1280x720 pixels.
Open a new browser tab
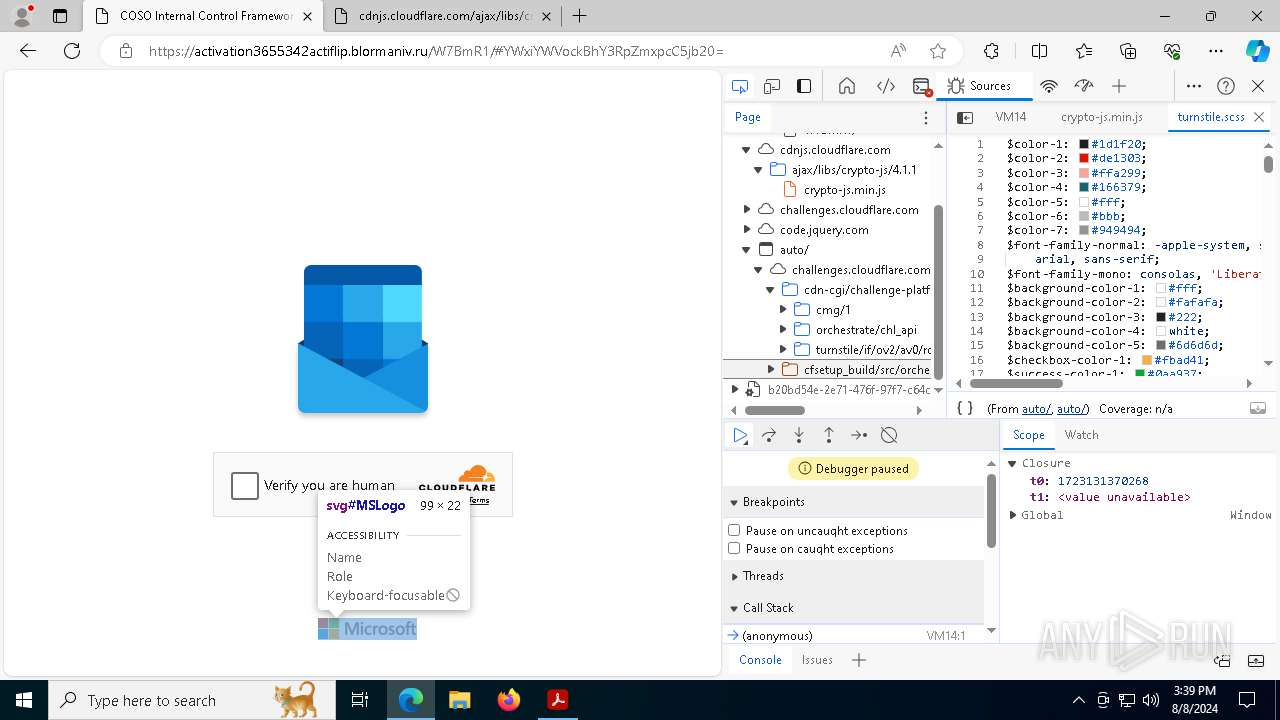click(x=579, y=16)
